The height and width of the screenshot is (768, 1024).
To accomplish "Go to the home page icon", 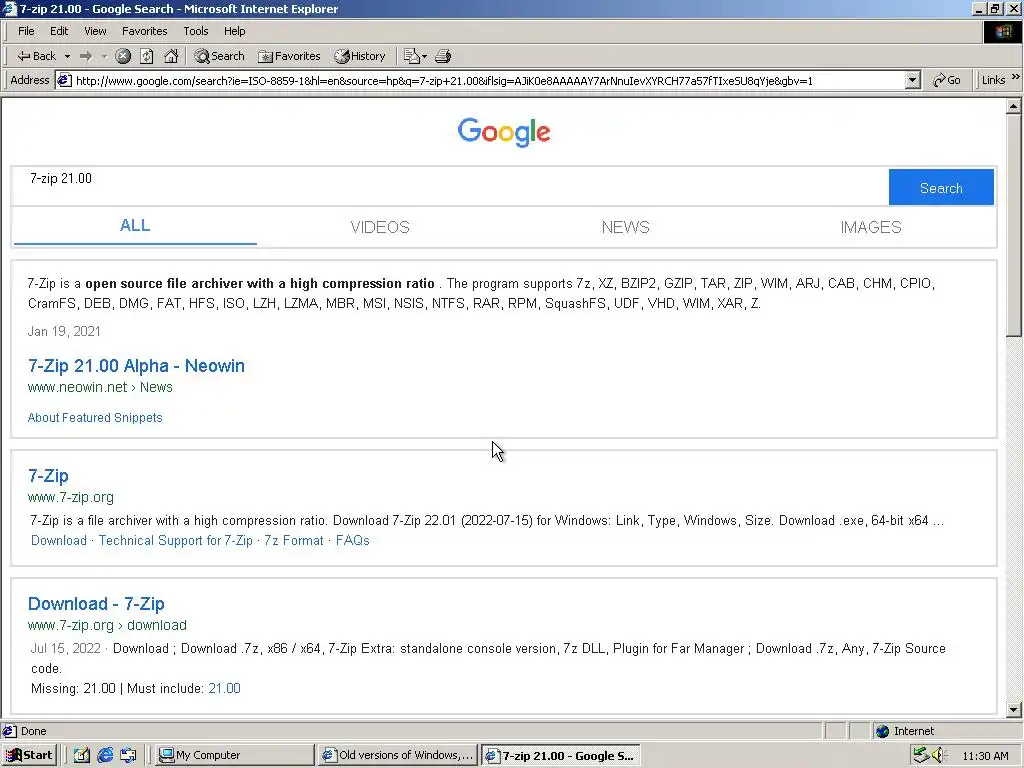I will pos(171,56).
